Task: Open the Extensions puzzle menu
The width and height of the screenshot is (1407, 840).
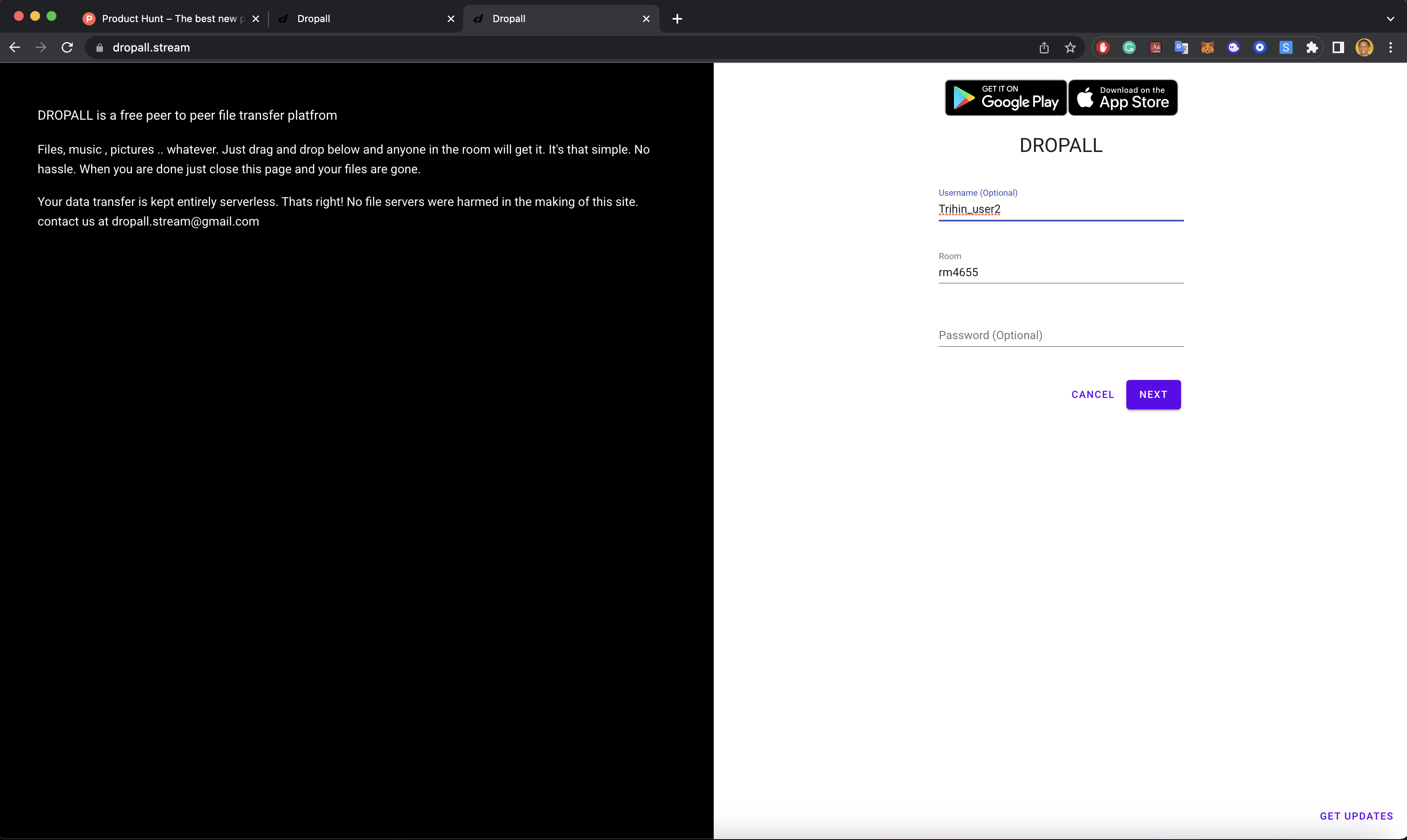Action: 1312,47
